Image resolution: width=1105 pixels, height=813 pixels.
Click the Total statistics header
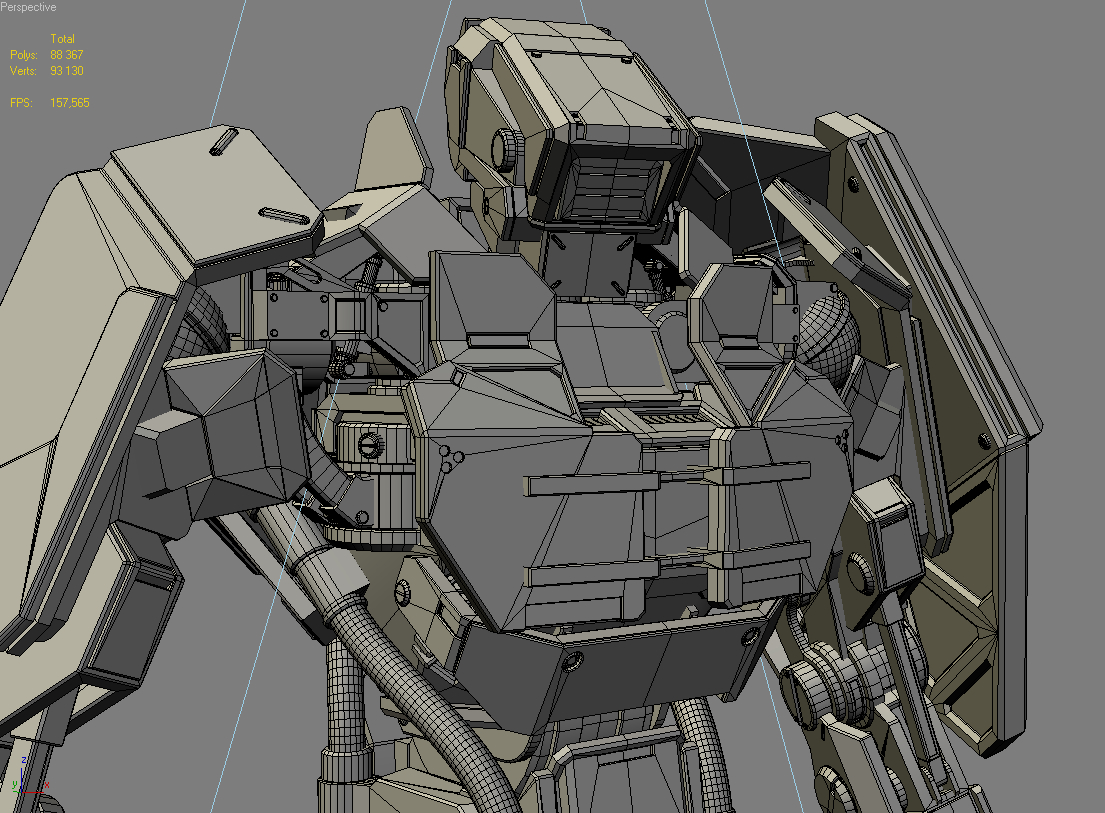65,38
